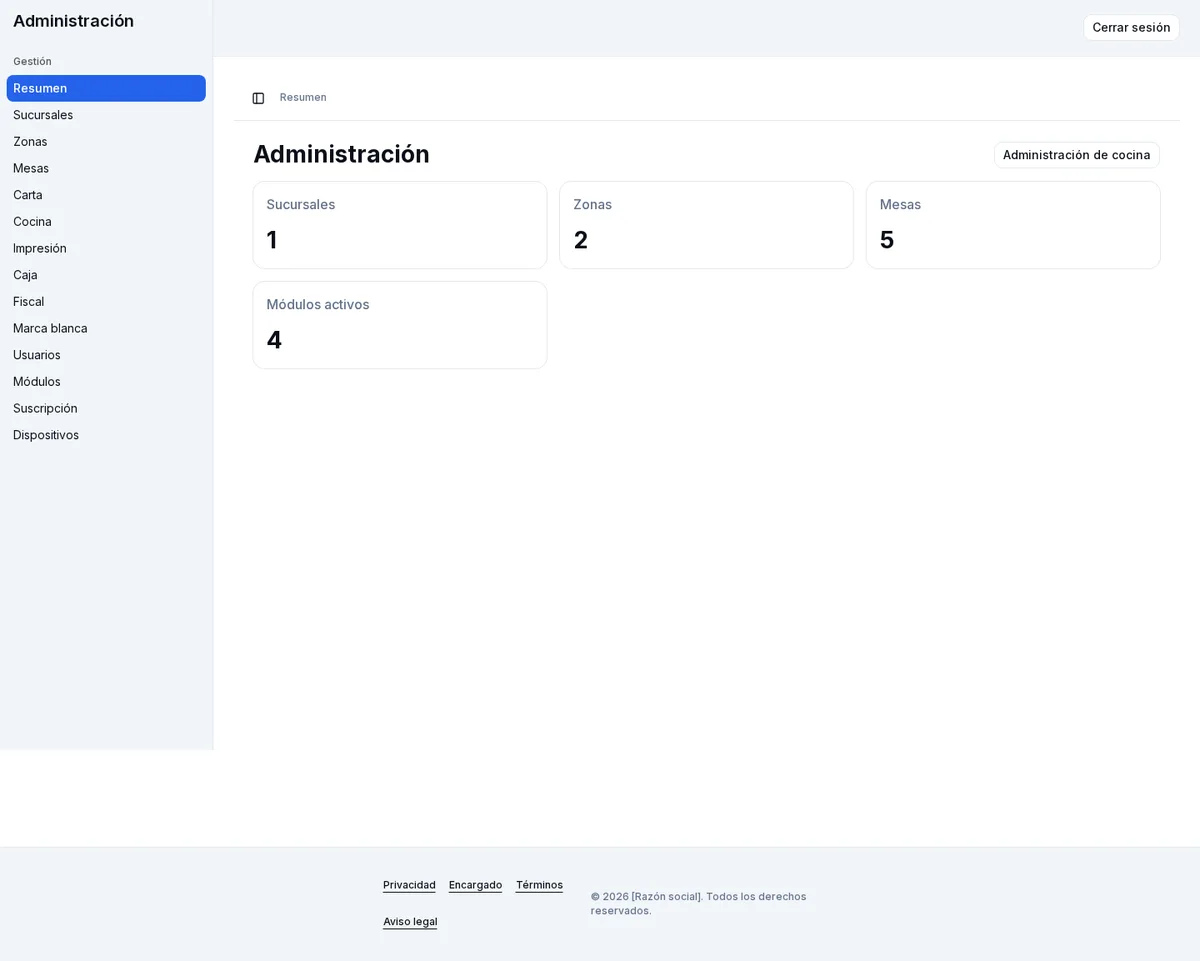Select Mesas in the sidebar menu
1200x961 pixels.
pyautogui.click(x=106, y=168)
